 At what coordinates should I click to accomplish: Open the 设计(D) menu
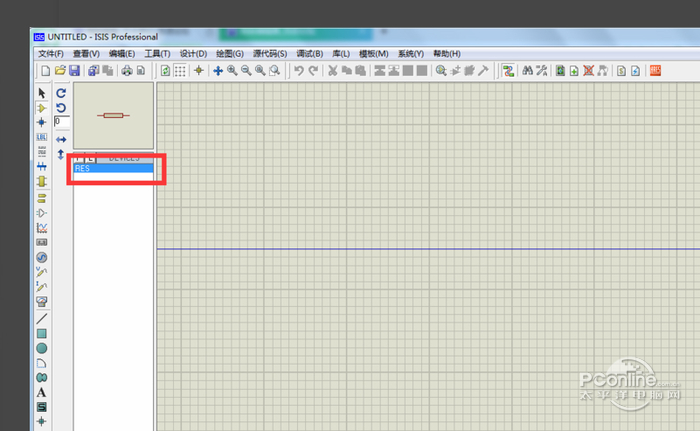(193, 54)
